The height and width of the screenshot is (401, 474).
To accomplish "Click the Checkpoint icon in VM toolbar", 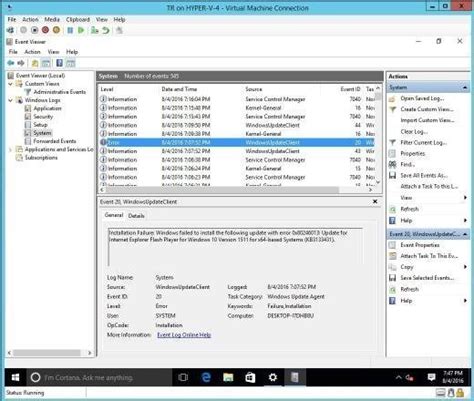I will (x=95, y=30).
